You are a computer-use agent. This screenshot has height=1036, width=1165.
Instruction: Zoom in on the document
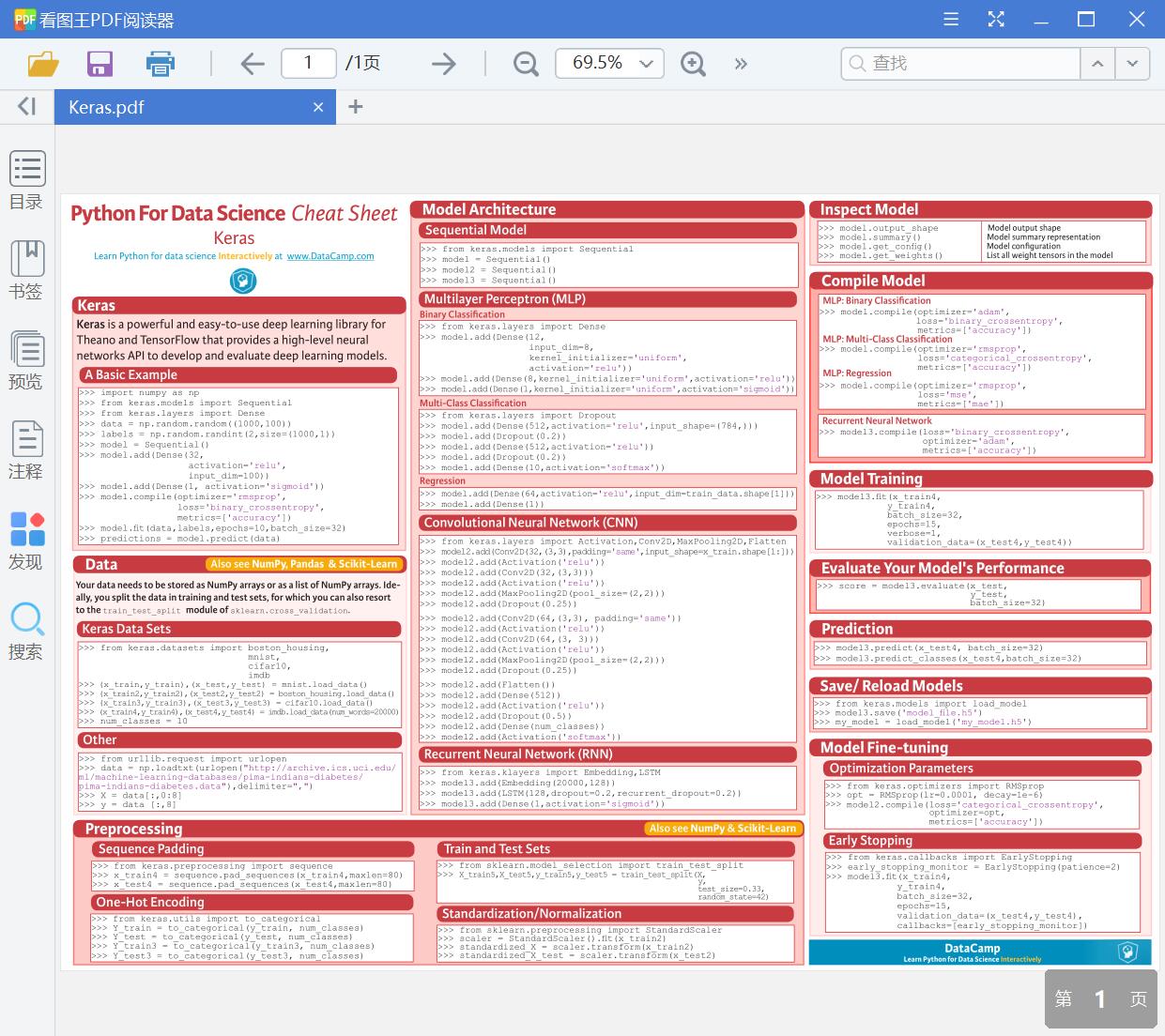tap(693, 63)
